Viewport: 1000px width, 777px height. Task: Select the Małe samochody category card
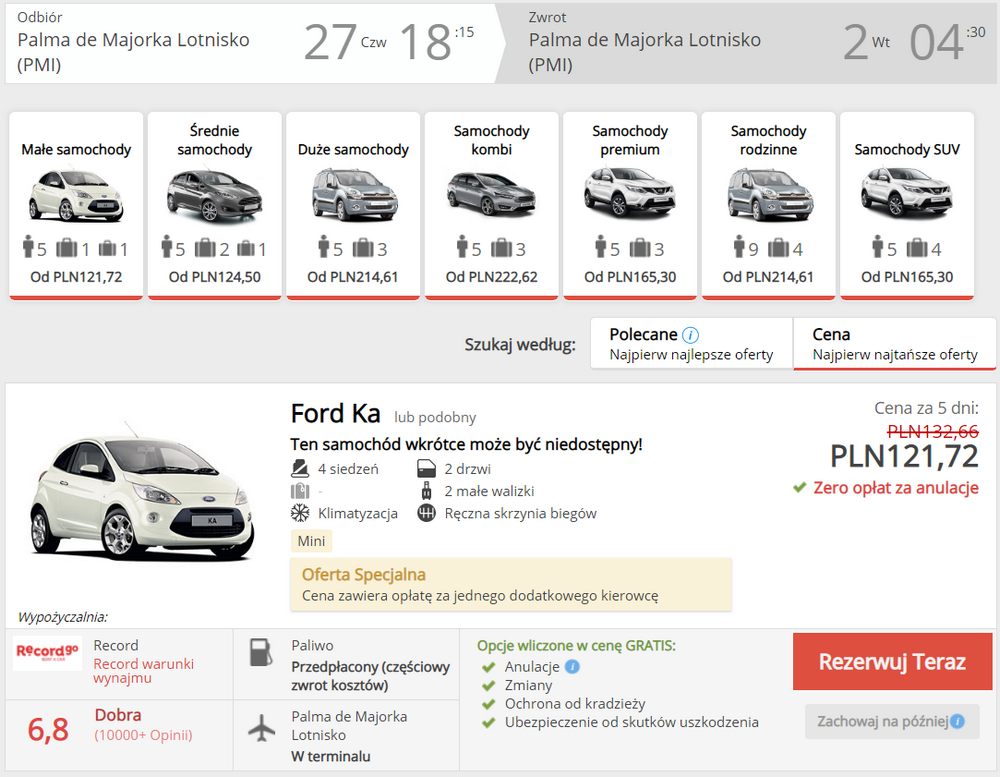point(76,205)
